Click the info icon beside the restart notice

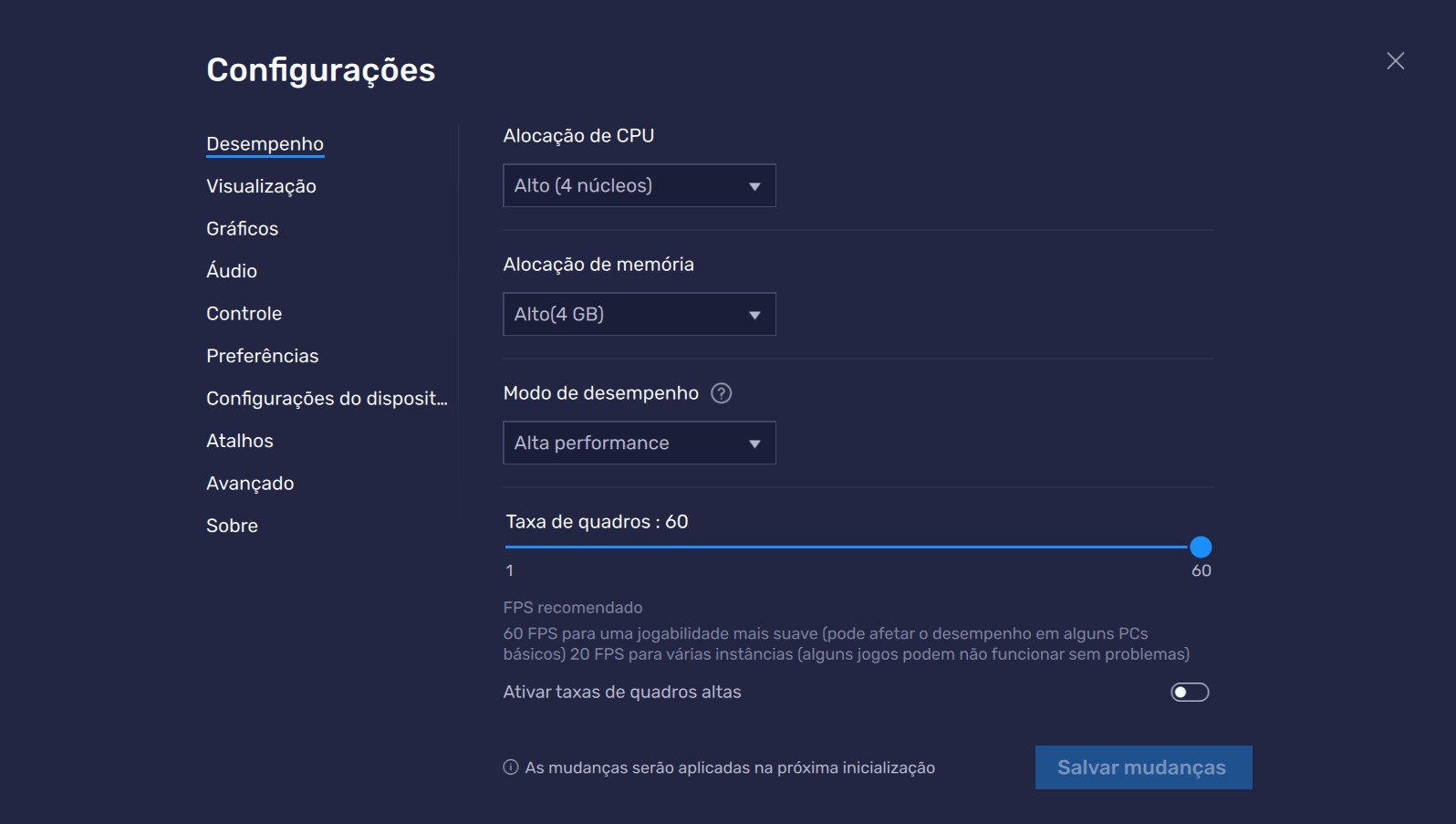[x=511, y=767]
